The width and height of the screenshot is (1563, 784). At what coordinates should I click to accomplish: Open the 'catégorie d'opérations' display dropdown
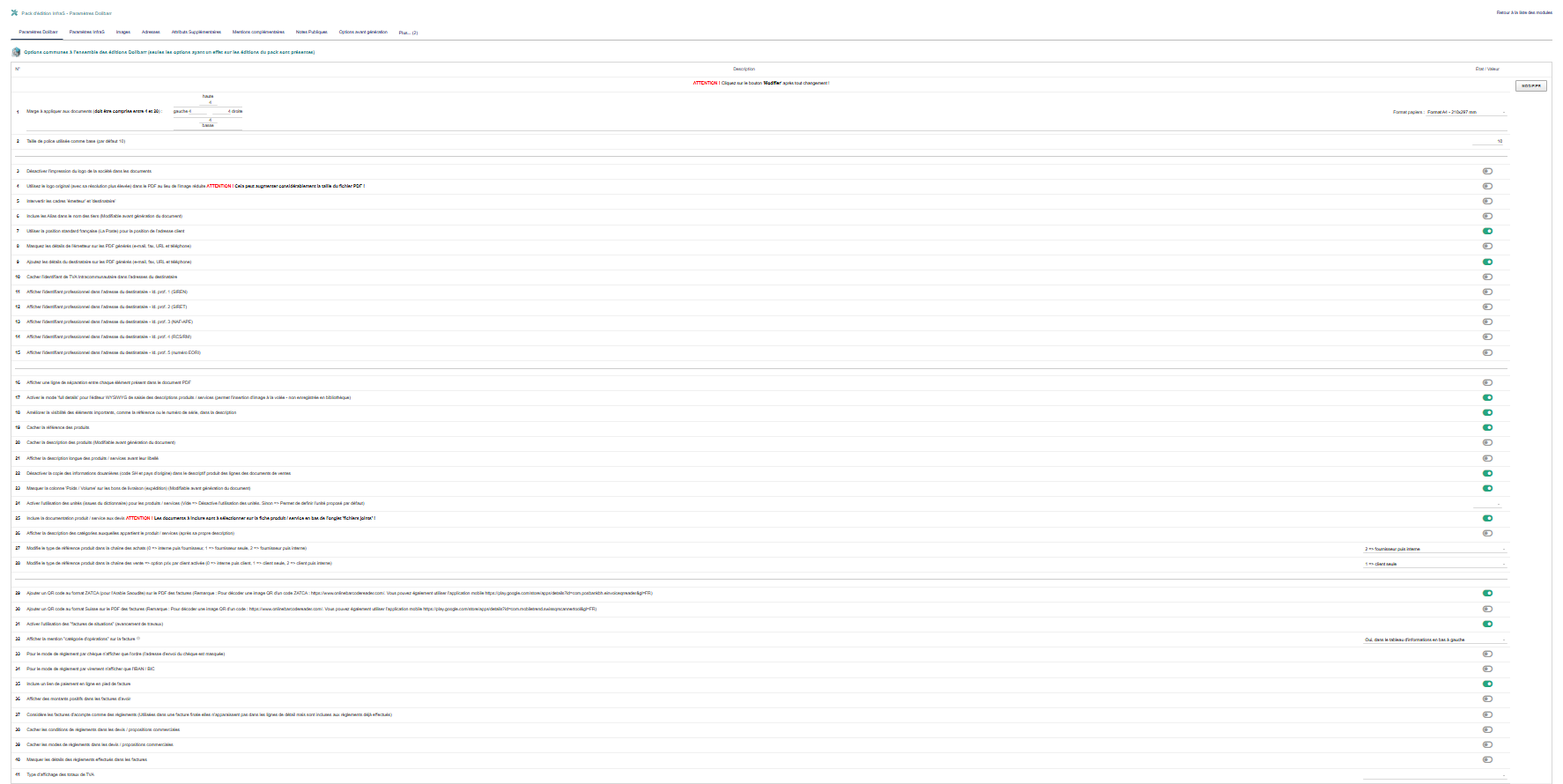coord(1433,640)
